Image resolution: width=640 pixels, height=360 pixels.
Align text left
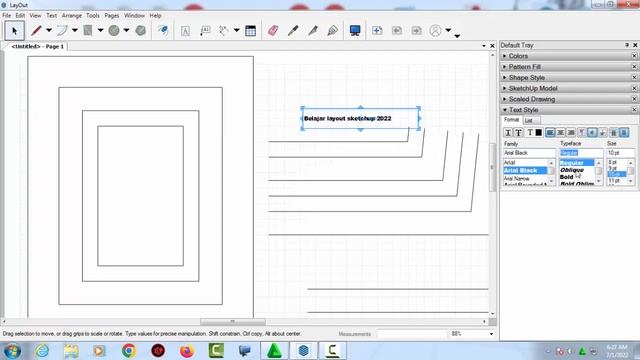pos(550,133)
